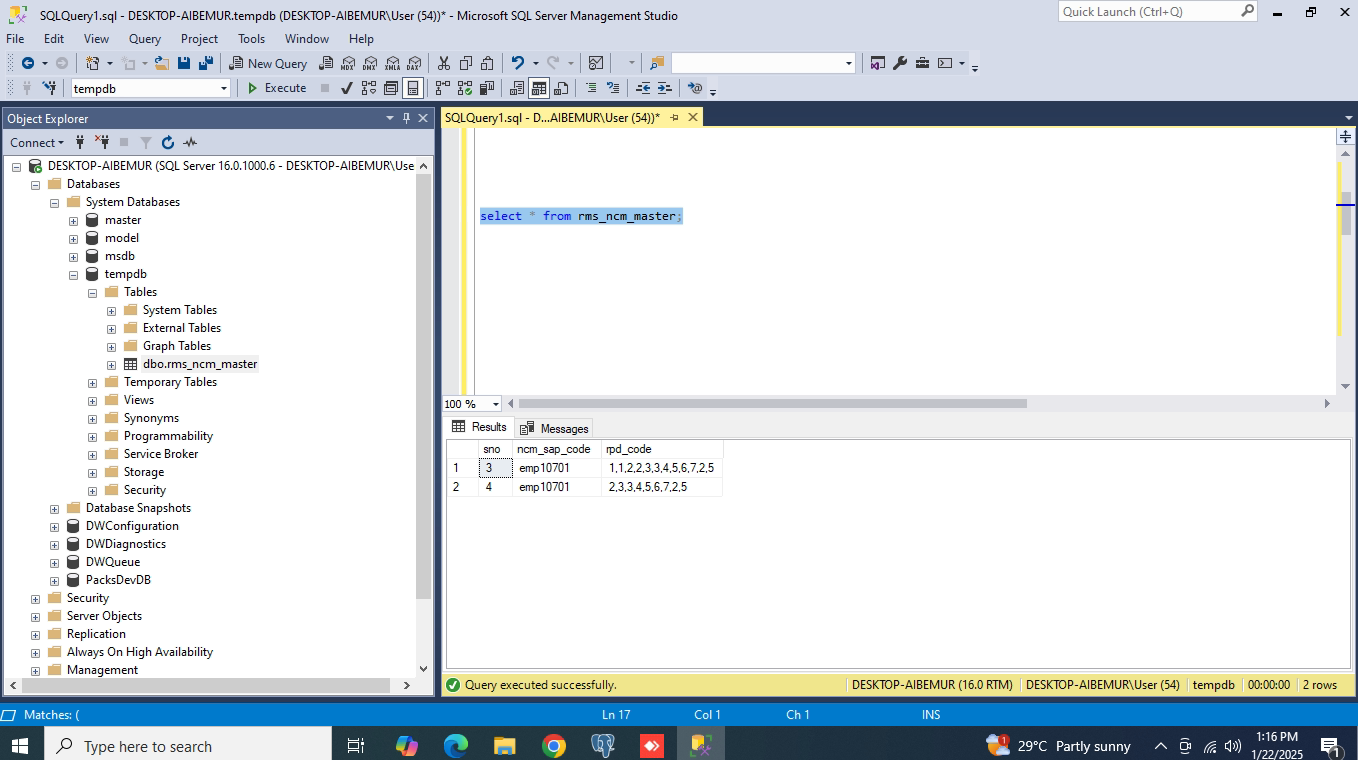Click Connect Object Explorer plug icon
This screenshot has height=760, width=1358.
point(81,142)
